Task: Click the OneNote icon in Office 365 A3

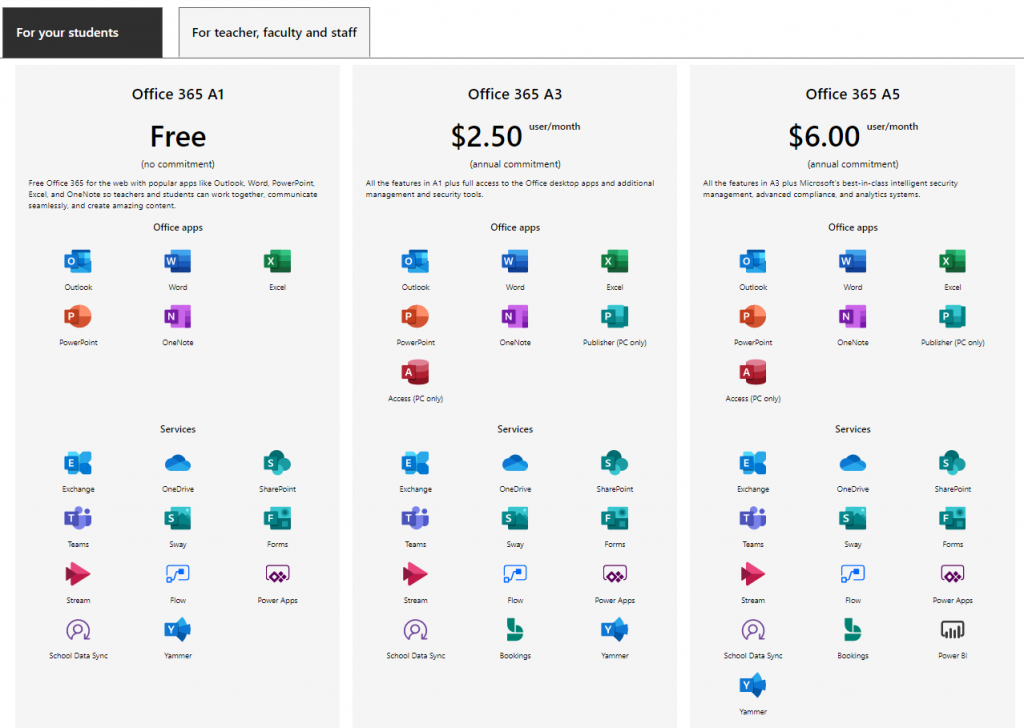Action: coord(515,317)
